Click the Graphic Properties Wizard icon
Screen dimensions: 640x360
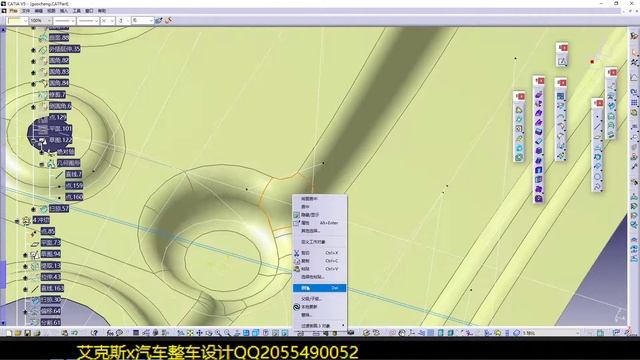tap(168, 20)
